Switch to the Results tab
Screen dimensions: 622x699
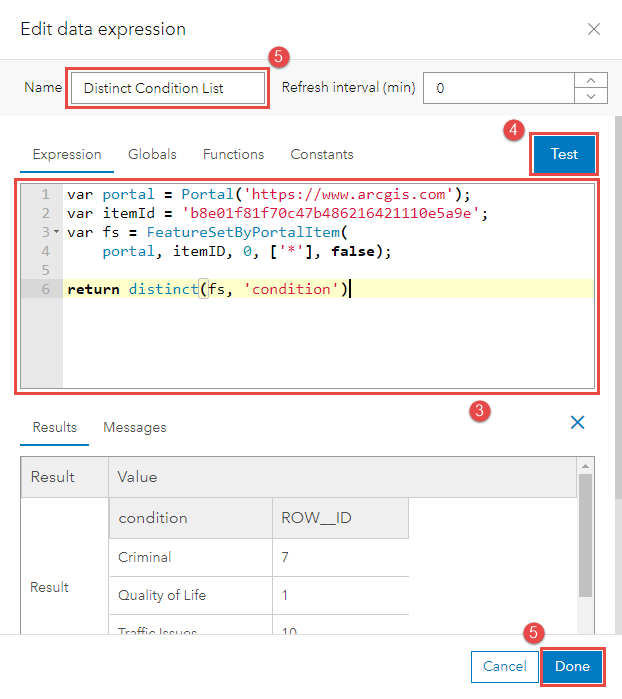click(x=55, y=427)
